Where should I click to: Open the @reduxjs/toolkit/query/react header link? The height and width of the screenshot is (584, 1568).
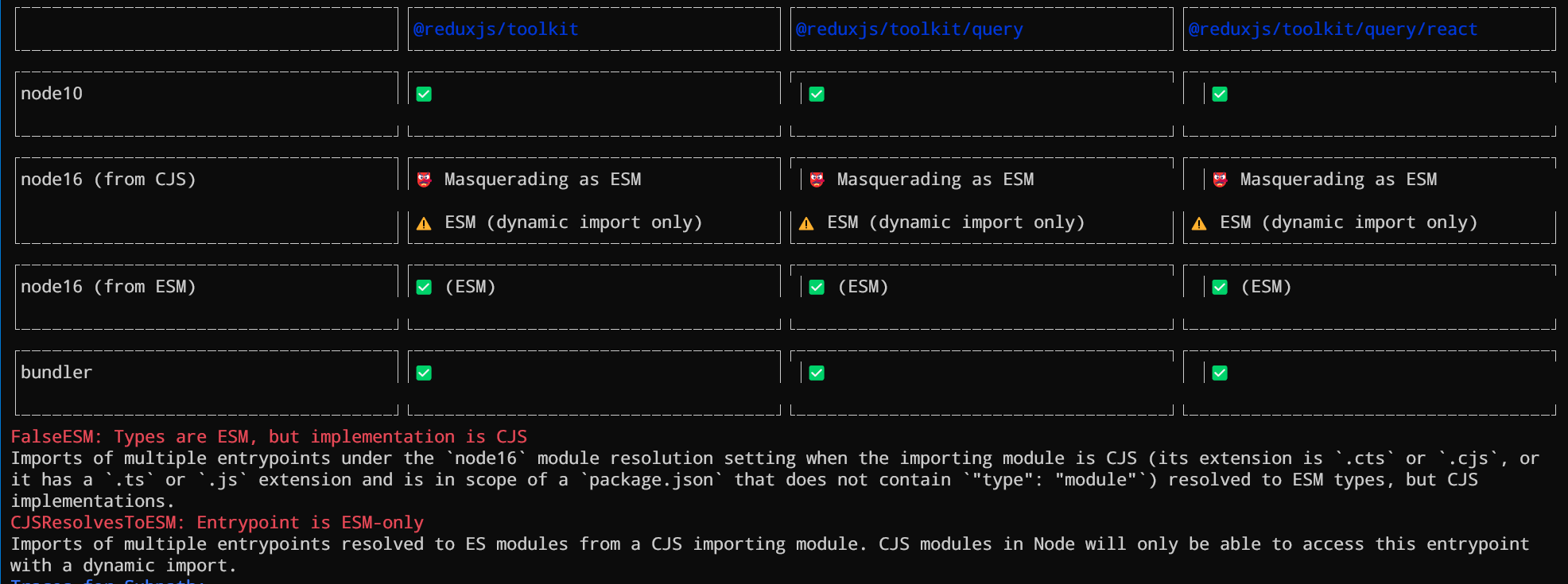(1333, 29)
